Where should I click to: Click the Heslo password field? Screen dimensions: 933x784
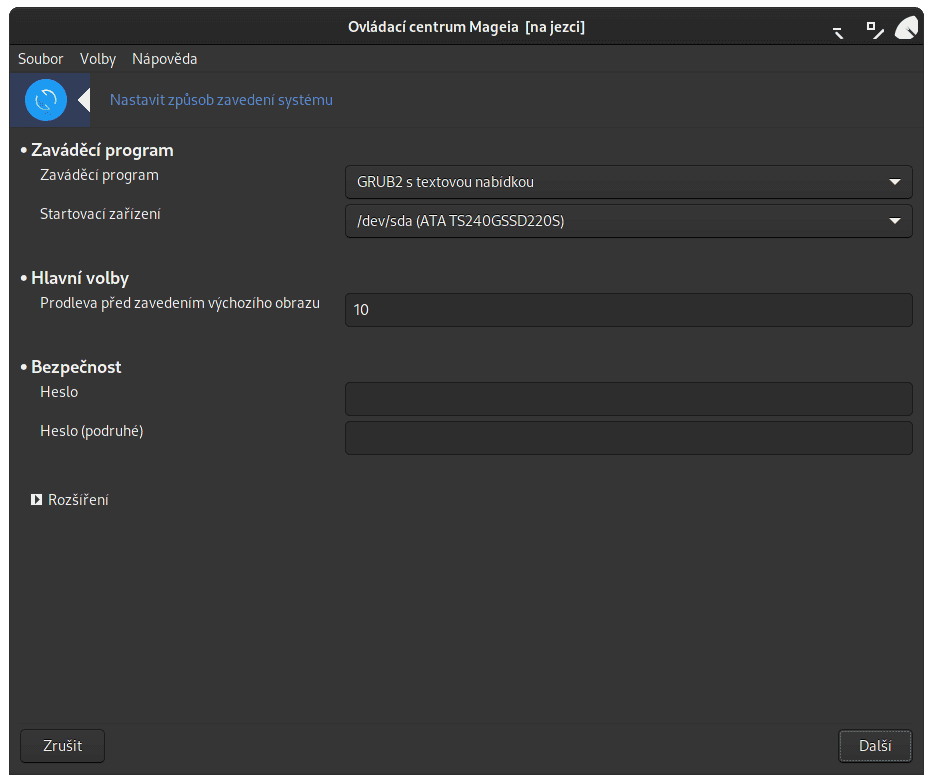[628, 398]
